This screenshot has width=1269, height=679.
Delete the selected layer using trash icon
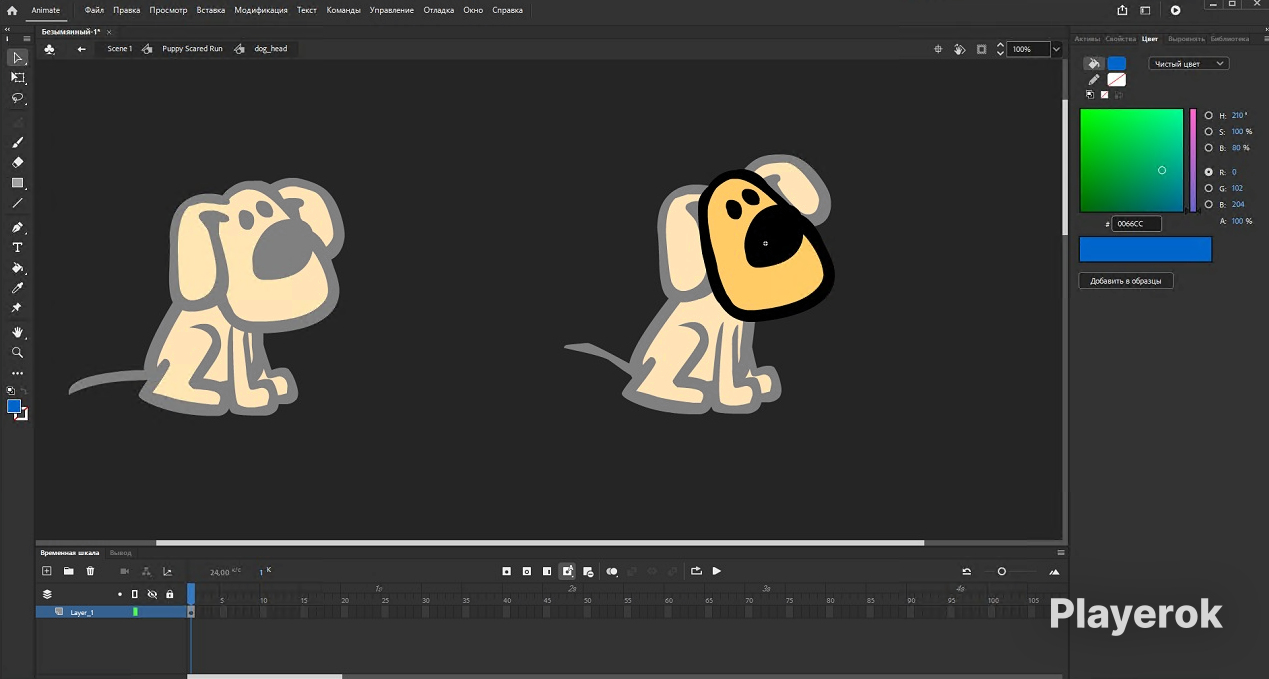[x=90, y=571]
